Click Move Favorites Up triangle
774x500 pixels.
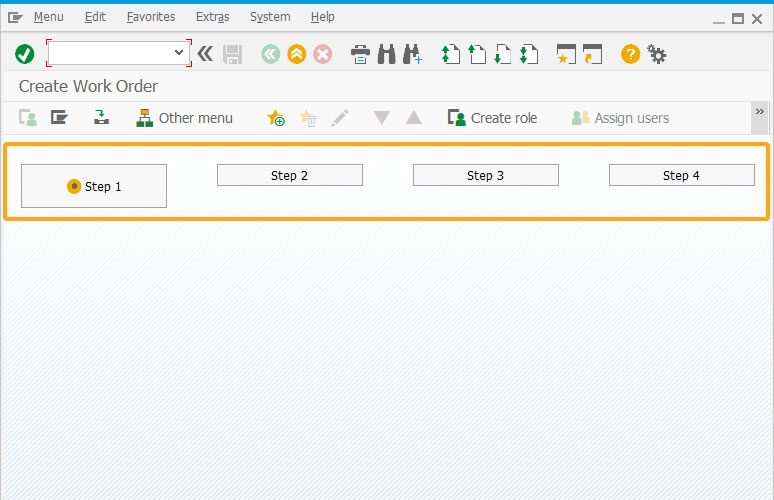414,118
